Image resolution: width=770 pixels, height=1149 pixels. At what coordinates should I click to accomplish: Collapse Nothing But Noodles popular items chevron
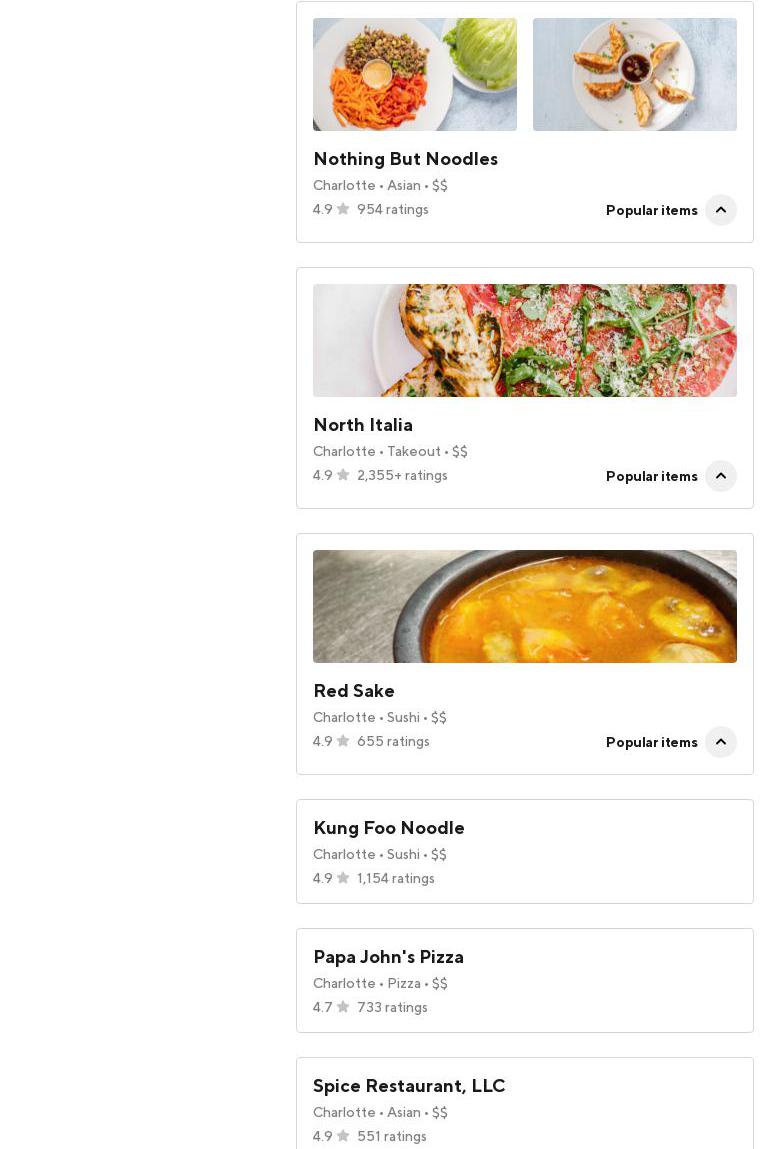[x=720, y=210]
